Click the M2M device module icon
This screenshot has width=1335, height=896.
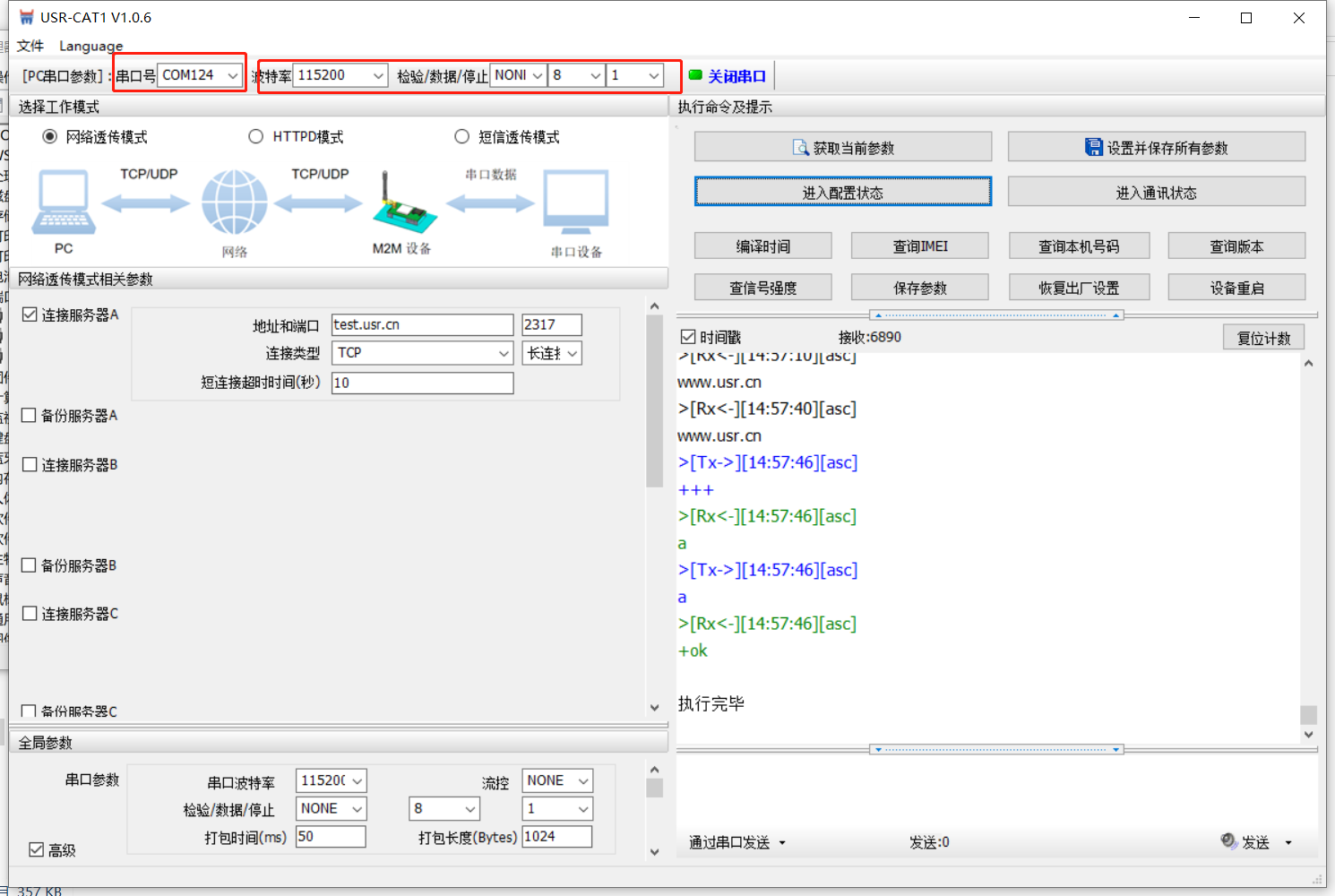(403, 204)
